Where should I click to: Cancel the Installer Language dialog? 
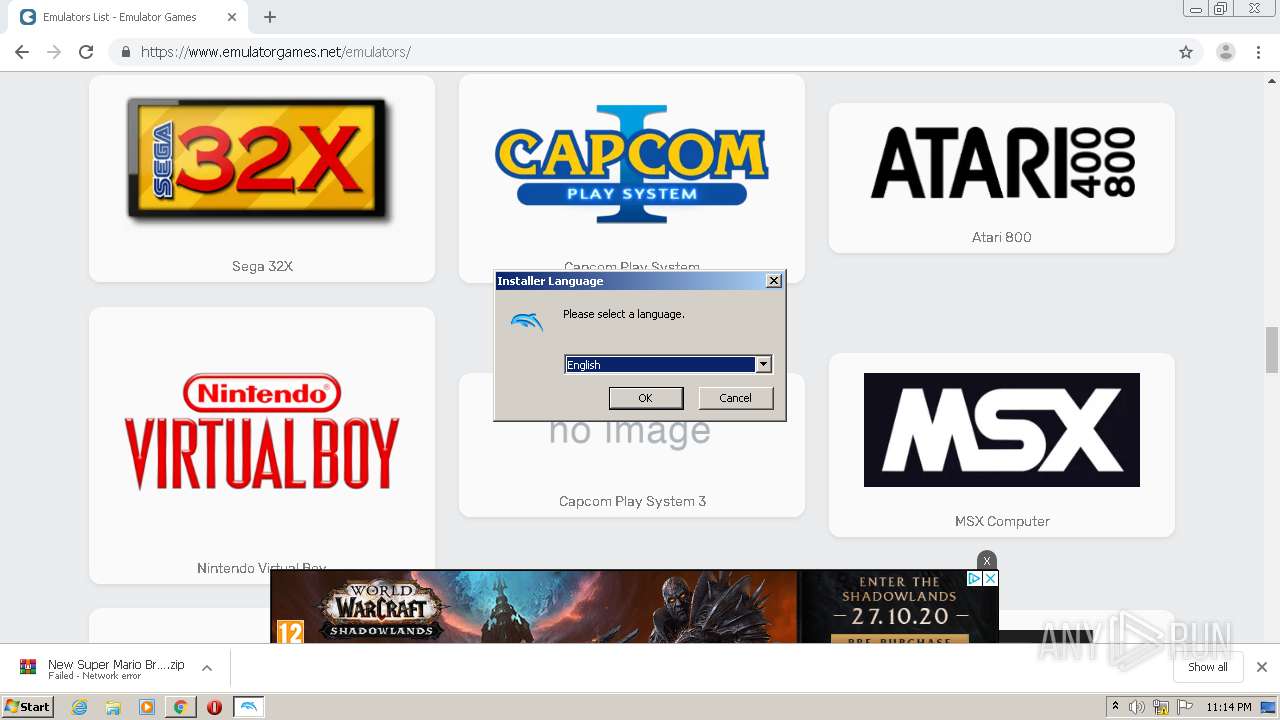tap(735, 398)
